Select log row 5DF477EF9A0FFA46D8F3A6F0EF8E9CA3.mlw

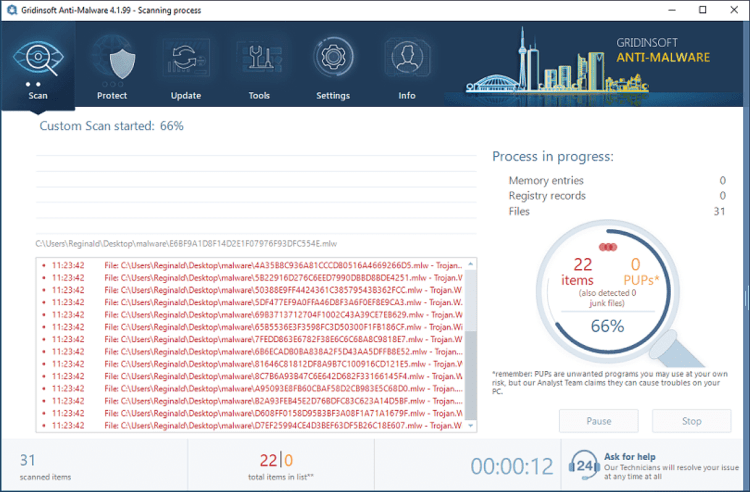[252, 302]
